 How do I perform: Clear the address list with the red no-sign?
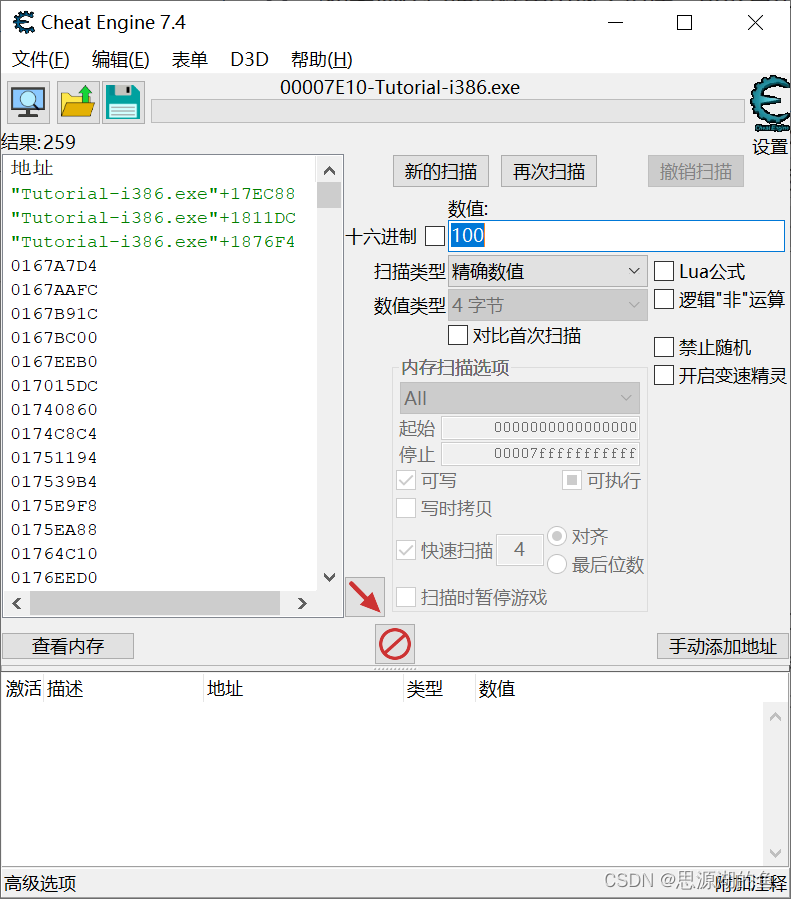[394, 644]
